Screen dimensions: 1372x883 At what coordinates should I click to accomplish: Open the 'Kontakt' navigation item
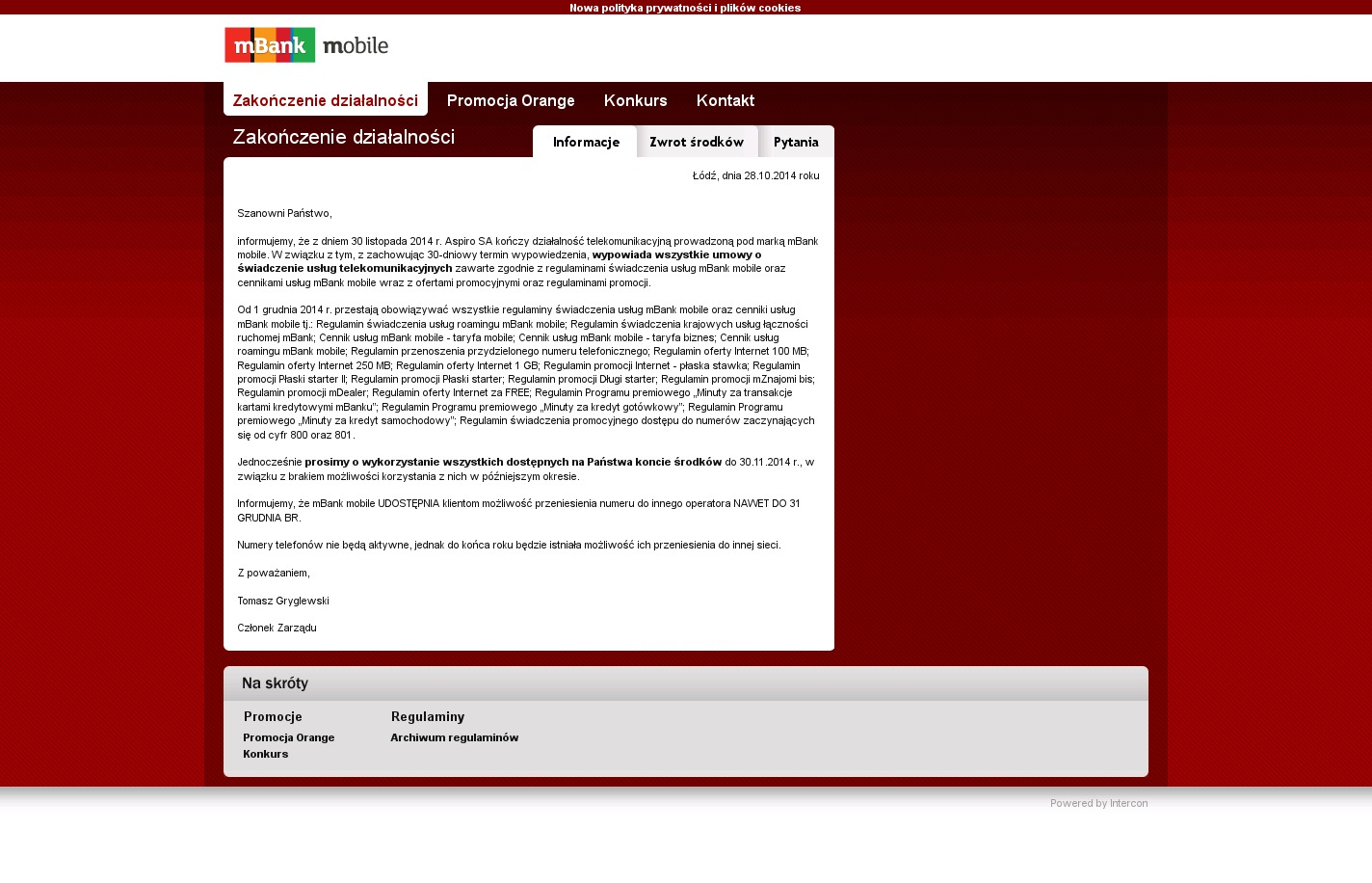pos(726,100)
